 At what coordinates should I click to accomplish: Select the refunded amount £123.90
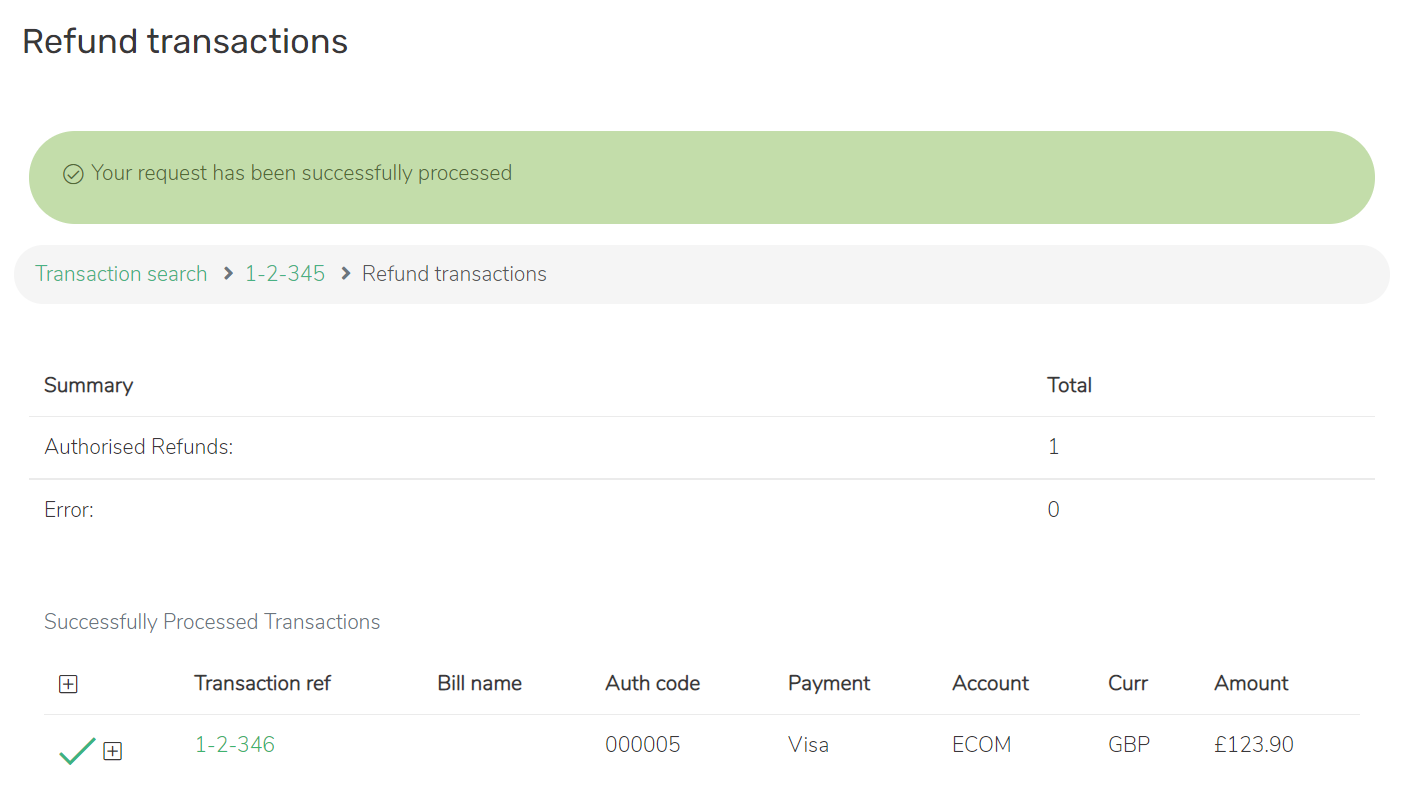click(x=1253, y=744)
